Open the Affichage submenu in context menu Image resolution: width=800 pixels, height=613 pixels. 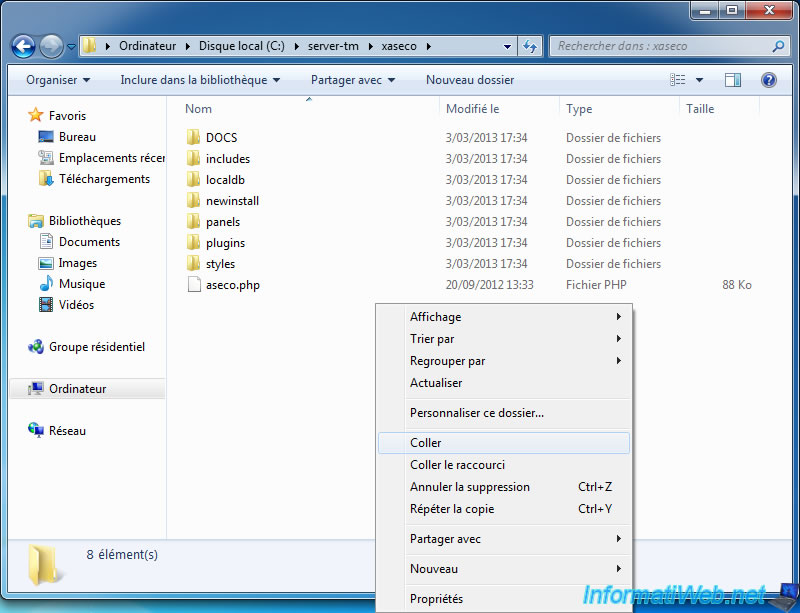pyautogui.click(x=504, y=316)
